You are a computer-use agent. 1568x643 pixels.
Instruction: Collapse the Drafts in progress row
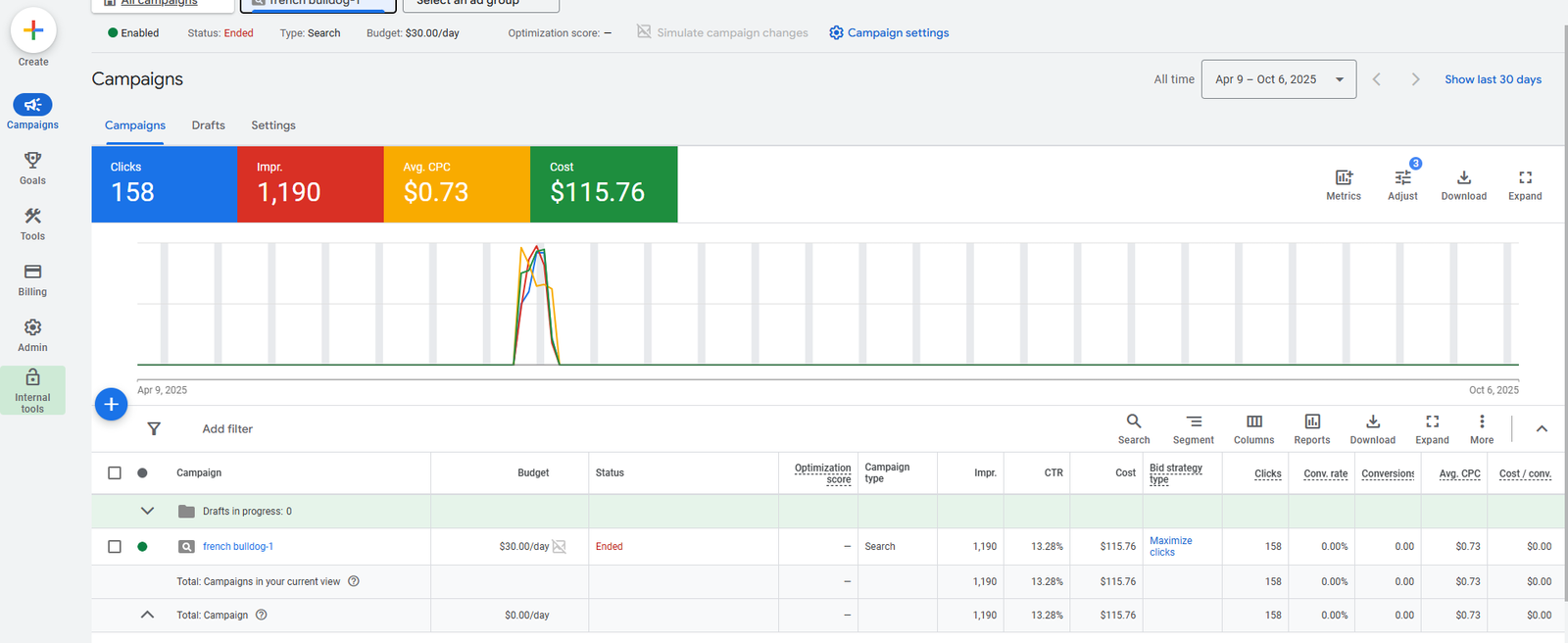coord(147,512)
